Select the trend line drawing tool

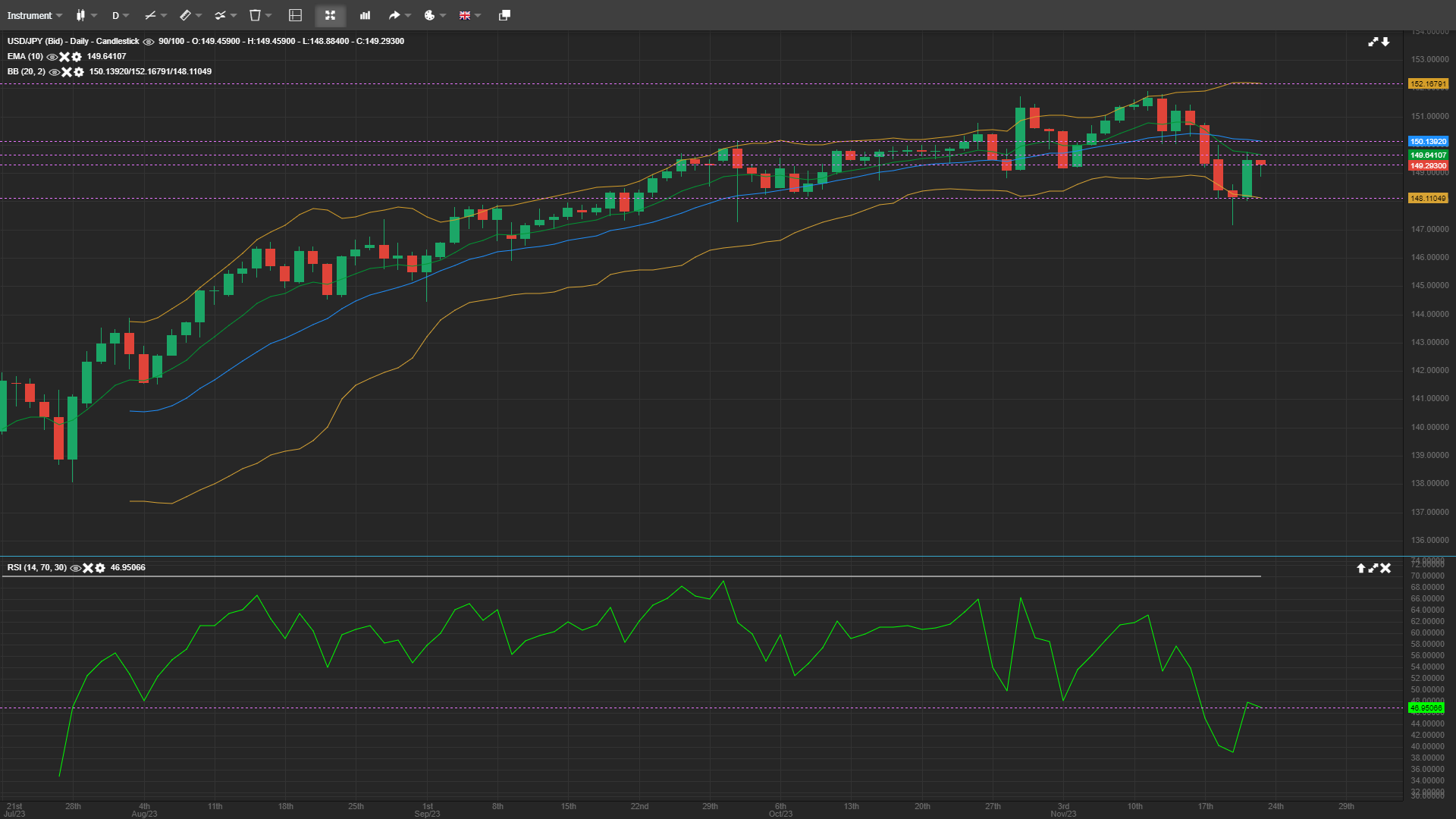(x=149, y=15)
